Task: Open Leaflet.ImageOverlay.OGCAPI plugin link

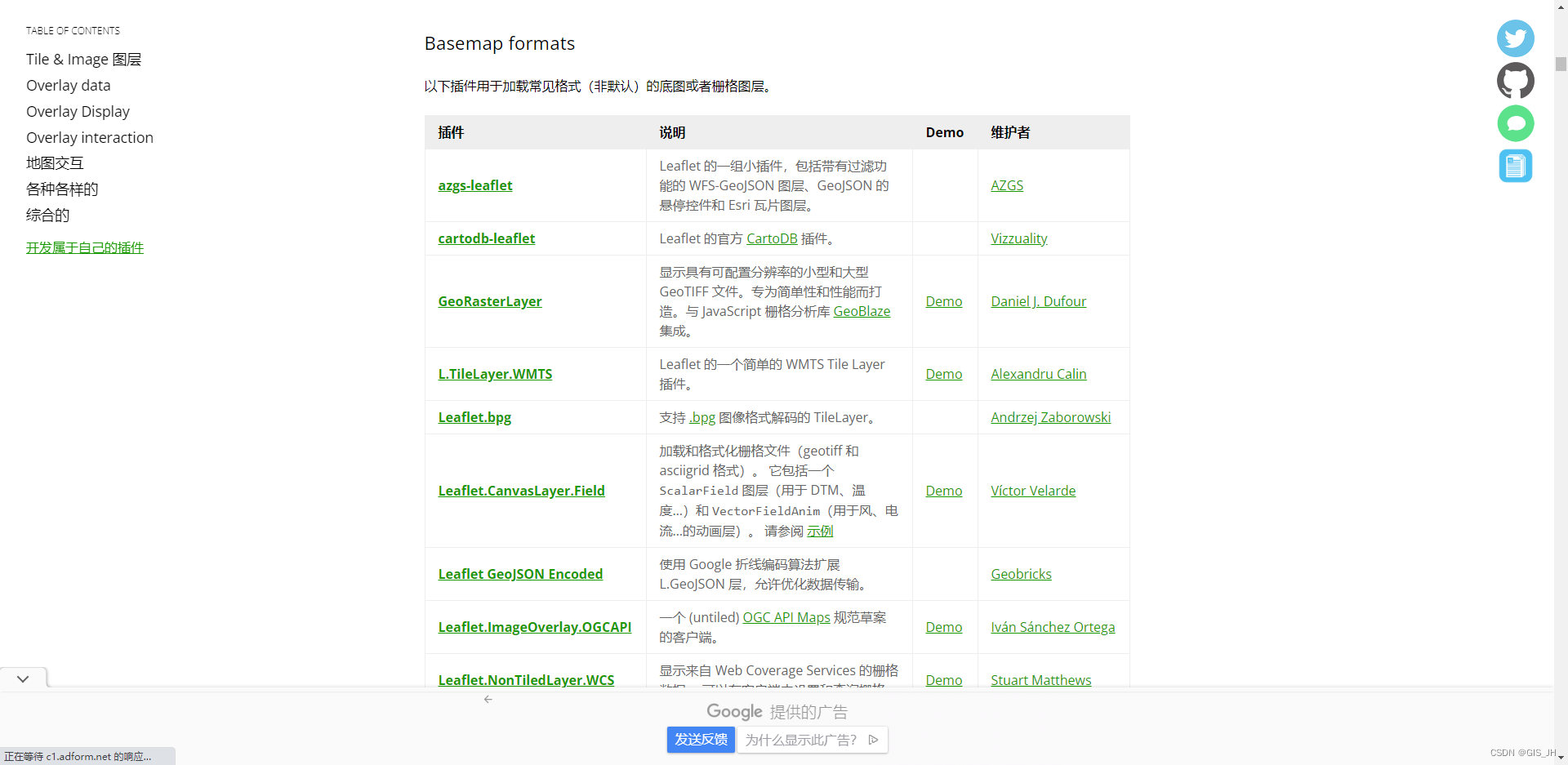Action: [535, 627]
